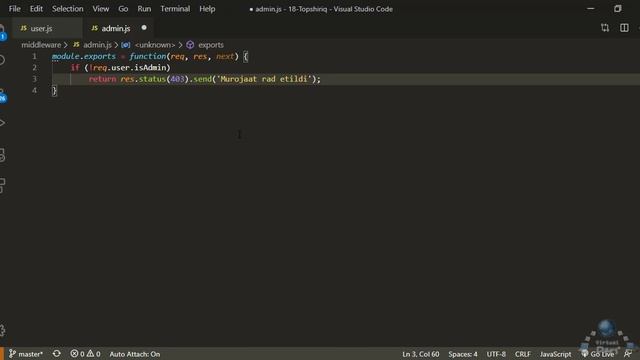Open the Help menu

tap(207, 9)
